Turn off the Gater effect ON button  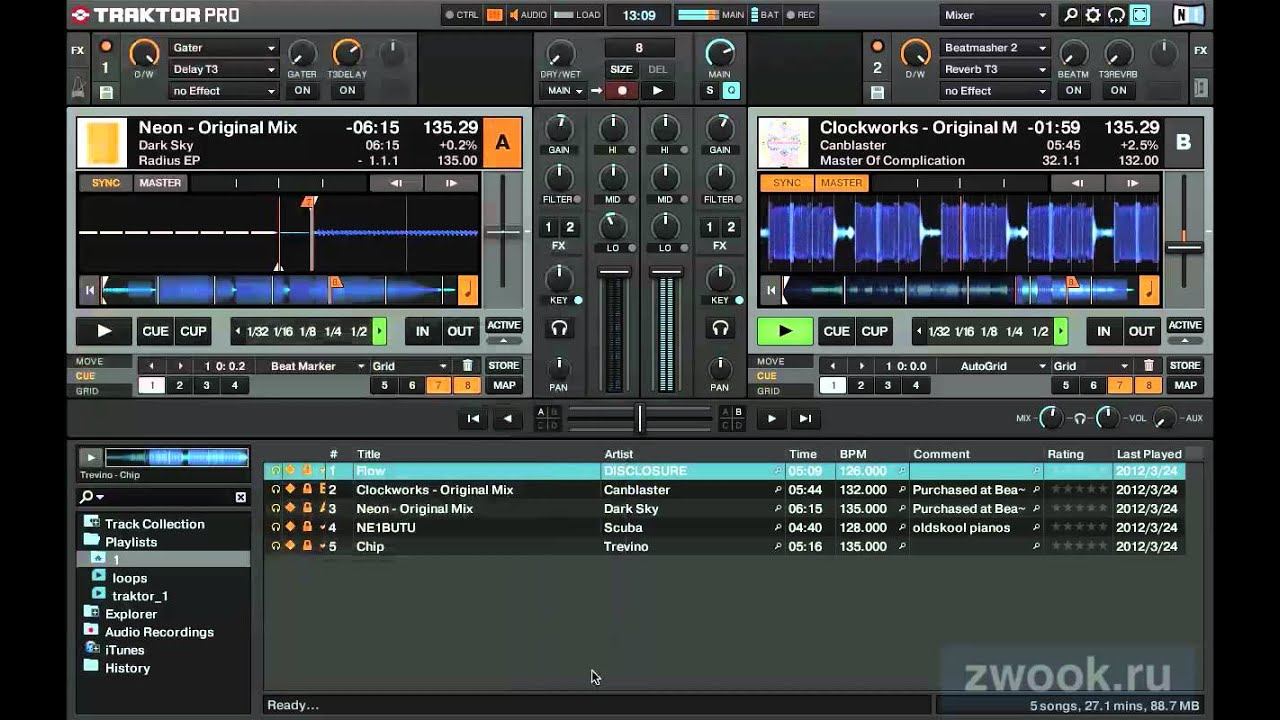pyautogui.click(x=302, y=90)
